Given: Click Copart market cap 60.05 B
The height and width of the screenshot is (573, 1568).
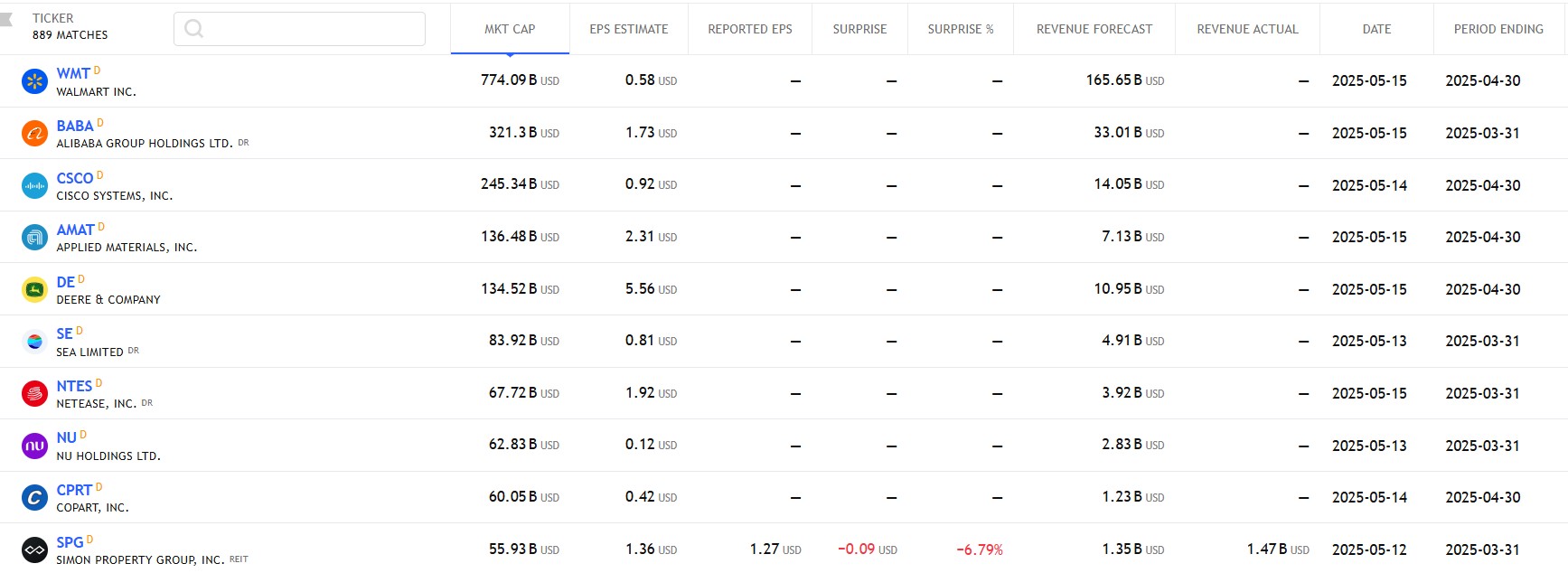Looking at the screenshot, I should coord(524,497).
